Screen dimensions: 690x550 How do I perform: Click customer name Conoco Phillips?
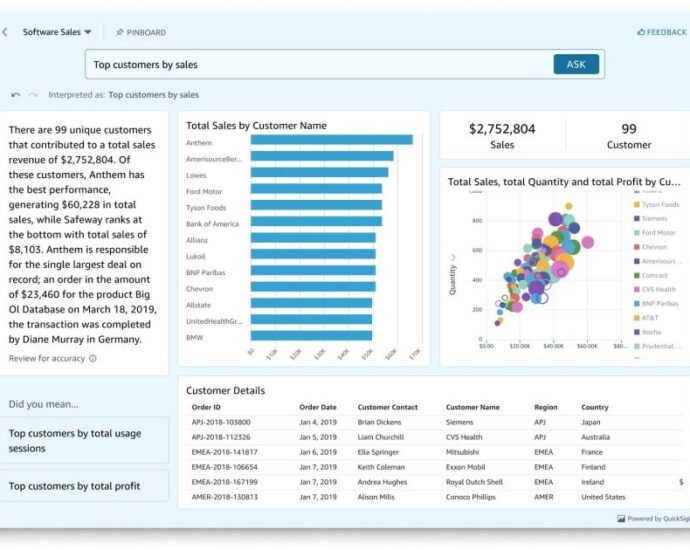[470, 497]
